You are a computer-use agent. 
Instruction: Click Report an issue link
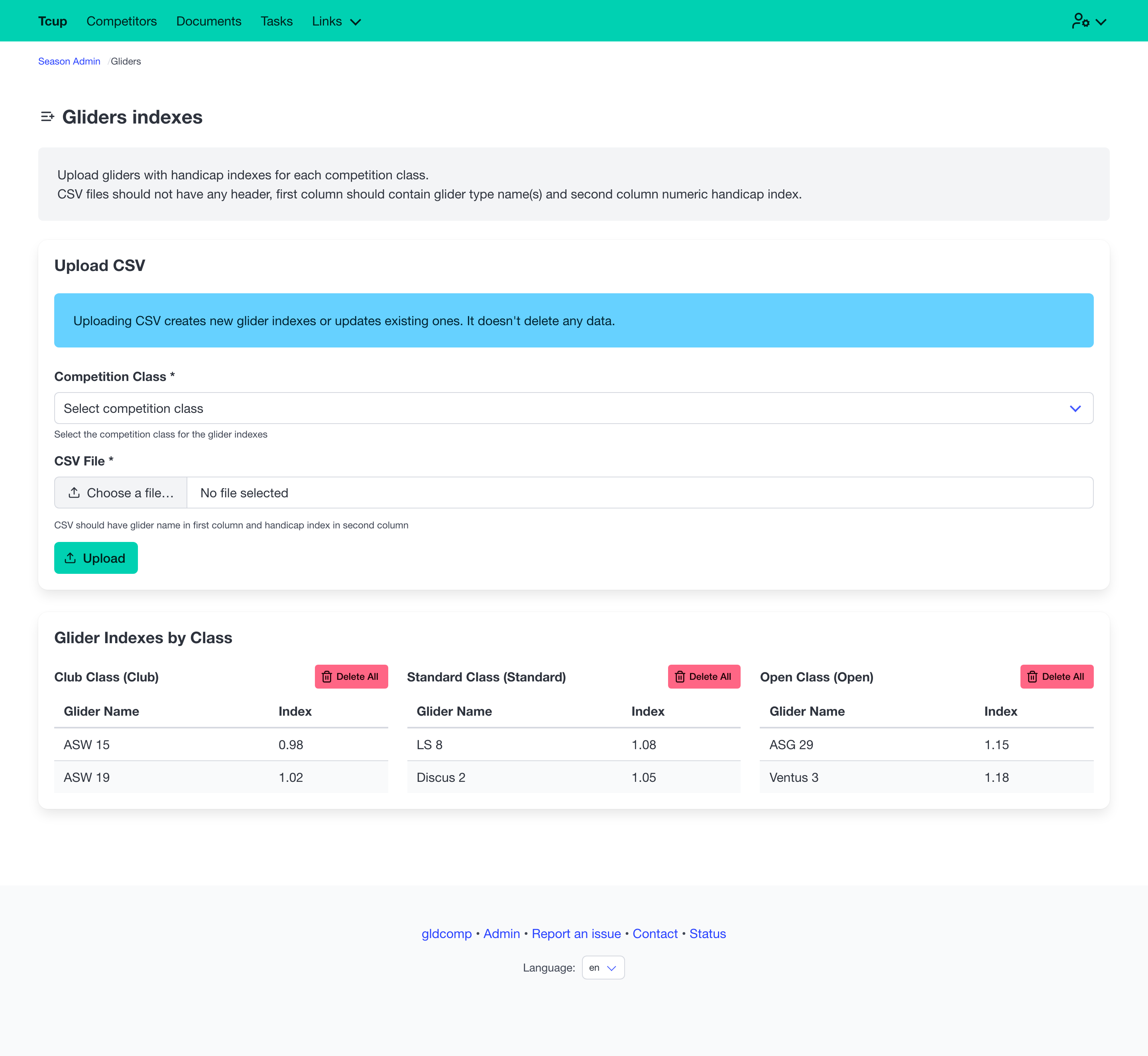(576, 934)
